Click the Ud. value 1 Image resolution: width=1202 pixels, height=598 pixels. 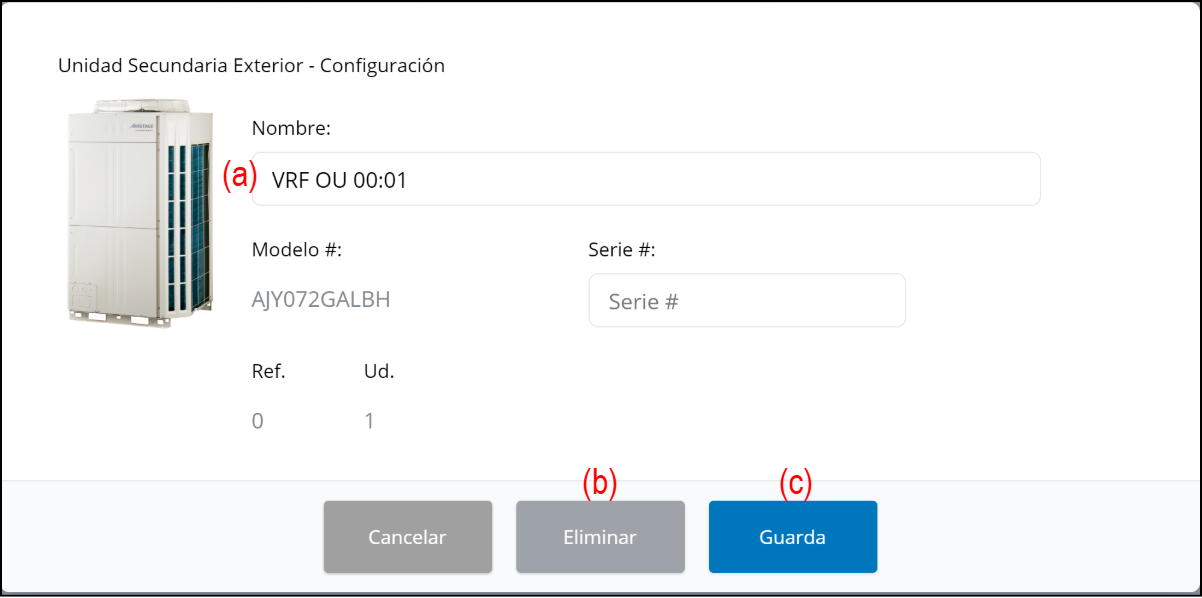[x=369, y=421]
